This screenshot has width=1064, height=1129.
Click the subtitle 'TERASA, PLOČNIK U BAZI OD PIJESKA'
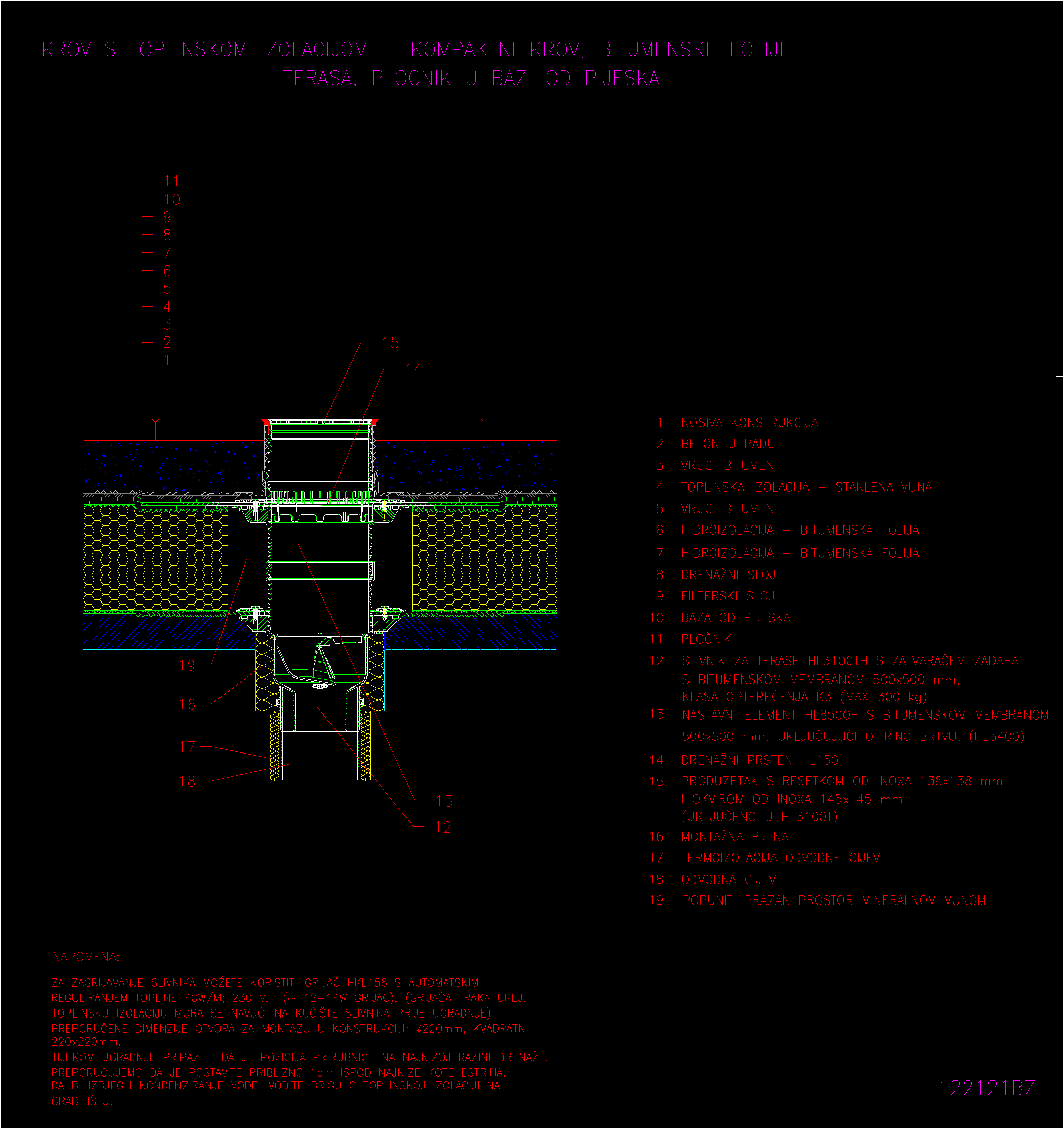point(471,78)
